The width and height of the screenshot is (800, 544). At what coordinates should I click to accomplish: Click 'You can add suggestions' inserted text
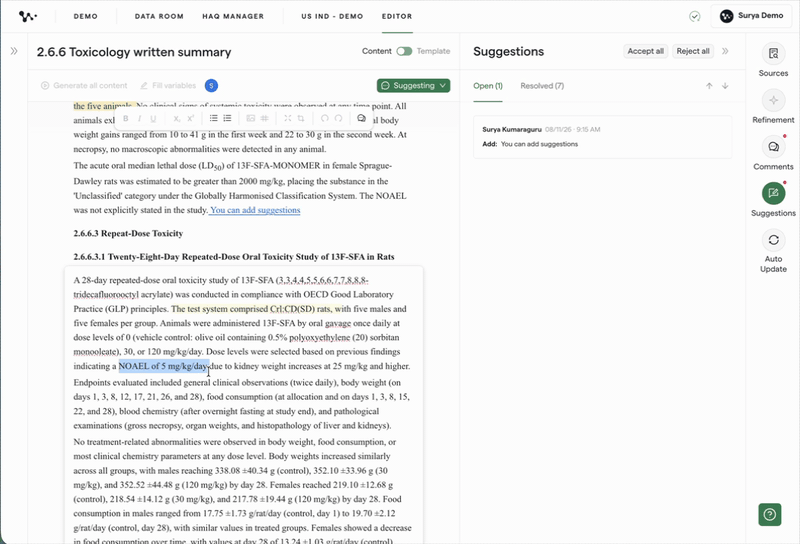coord(255,210)
